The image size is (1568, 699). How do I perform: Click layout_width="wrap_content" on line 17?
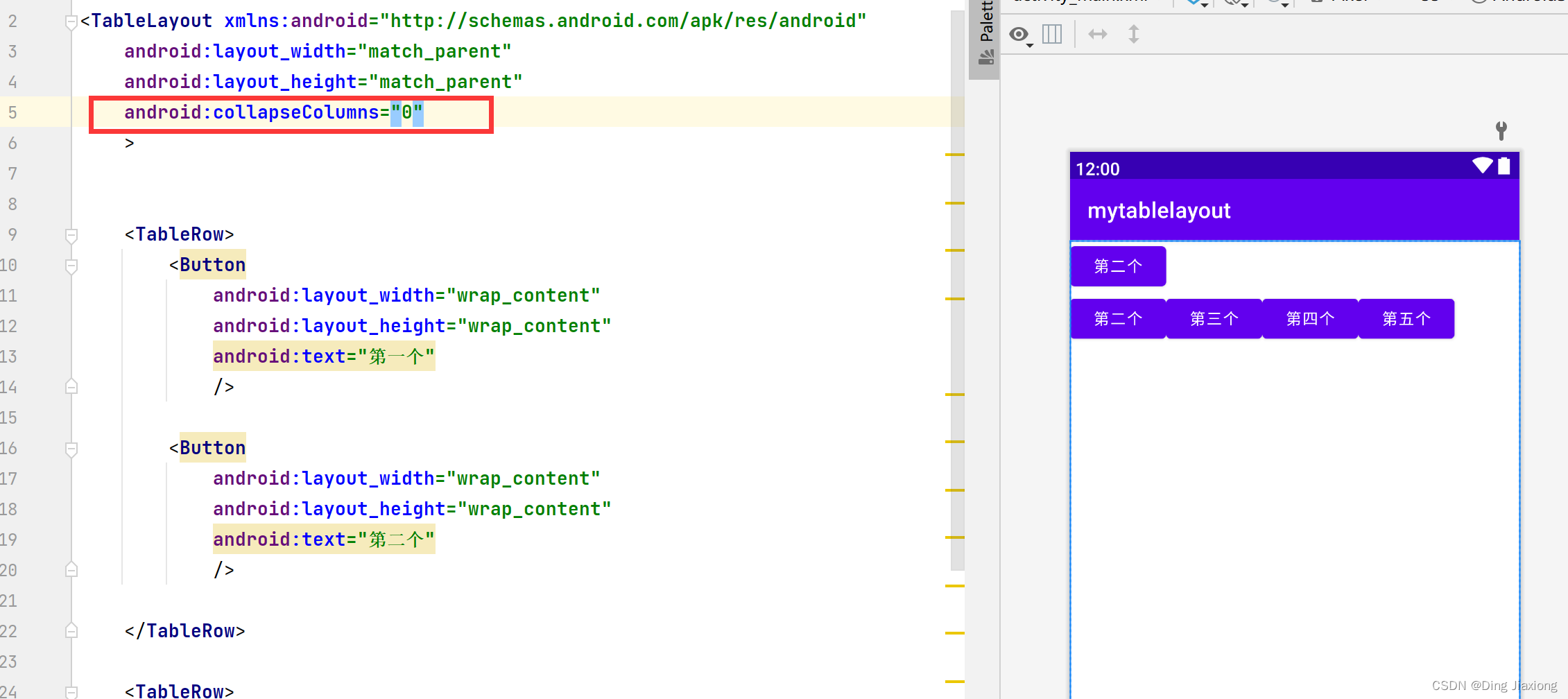407,478
